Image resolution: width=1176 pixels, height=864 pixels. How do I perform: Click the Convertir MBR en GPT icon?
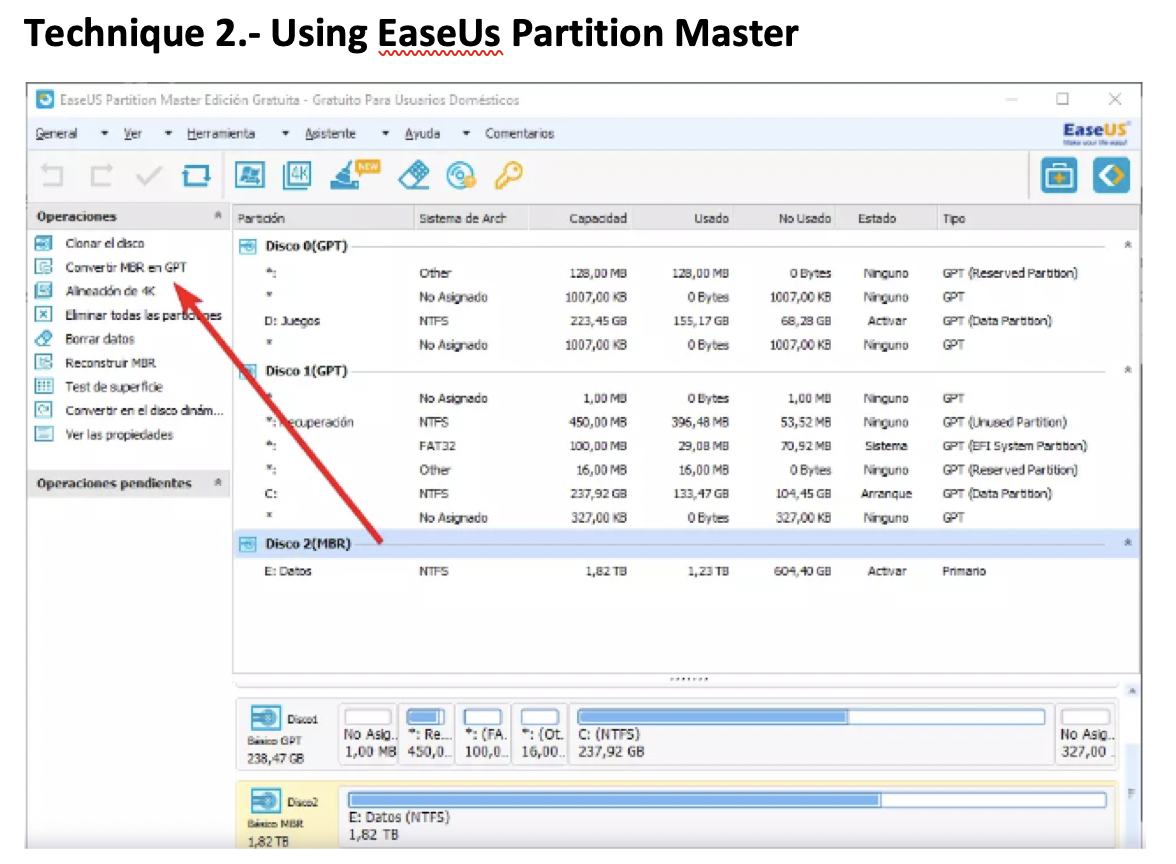[x=44, y=267]
